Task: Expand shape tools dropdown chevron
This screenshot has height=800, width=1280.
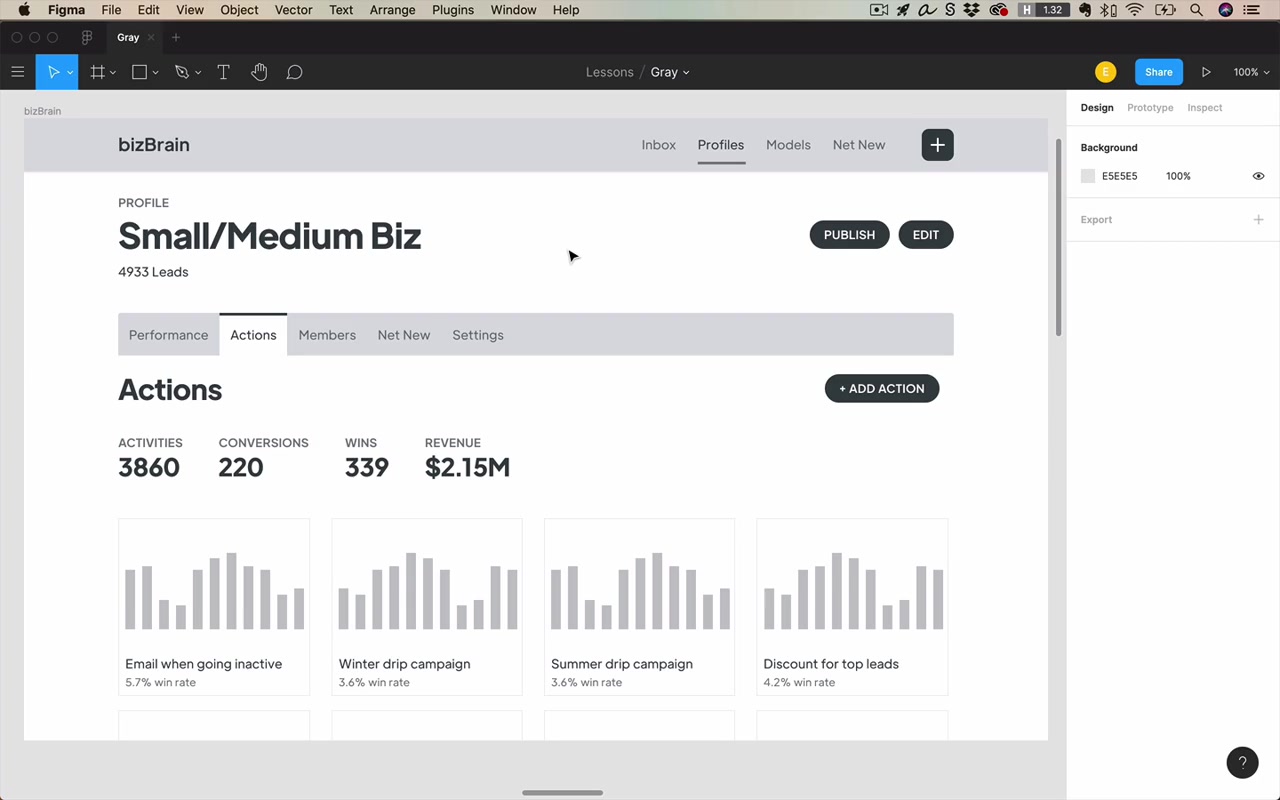Action: pos(156,73)
